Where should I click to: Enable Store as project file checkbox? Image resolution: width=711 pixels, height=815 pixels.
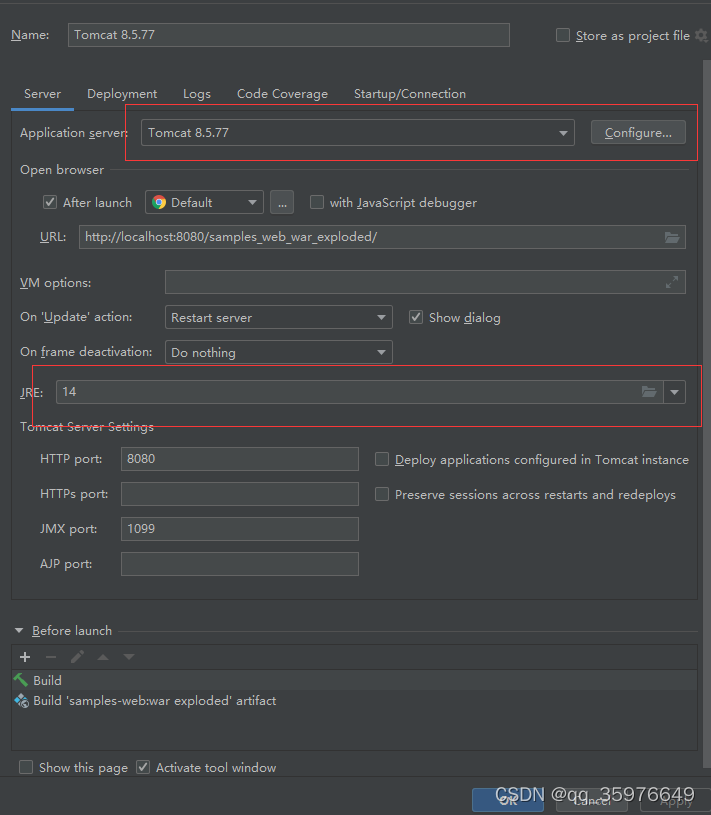pos(563,35)
